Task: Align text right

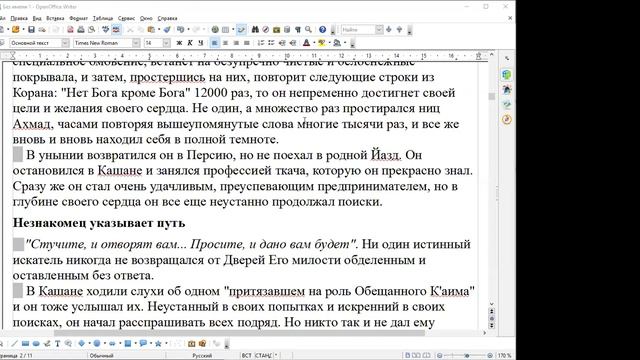Action: pos(236,43)
